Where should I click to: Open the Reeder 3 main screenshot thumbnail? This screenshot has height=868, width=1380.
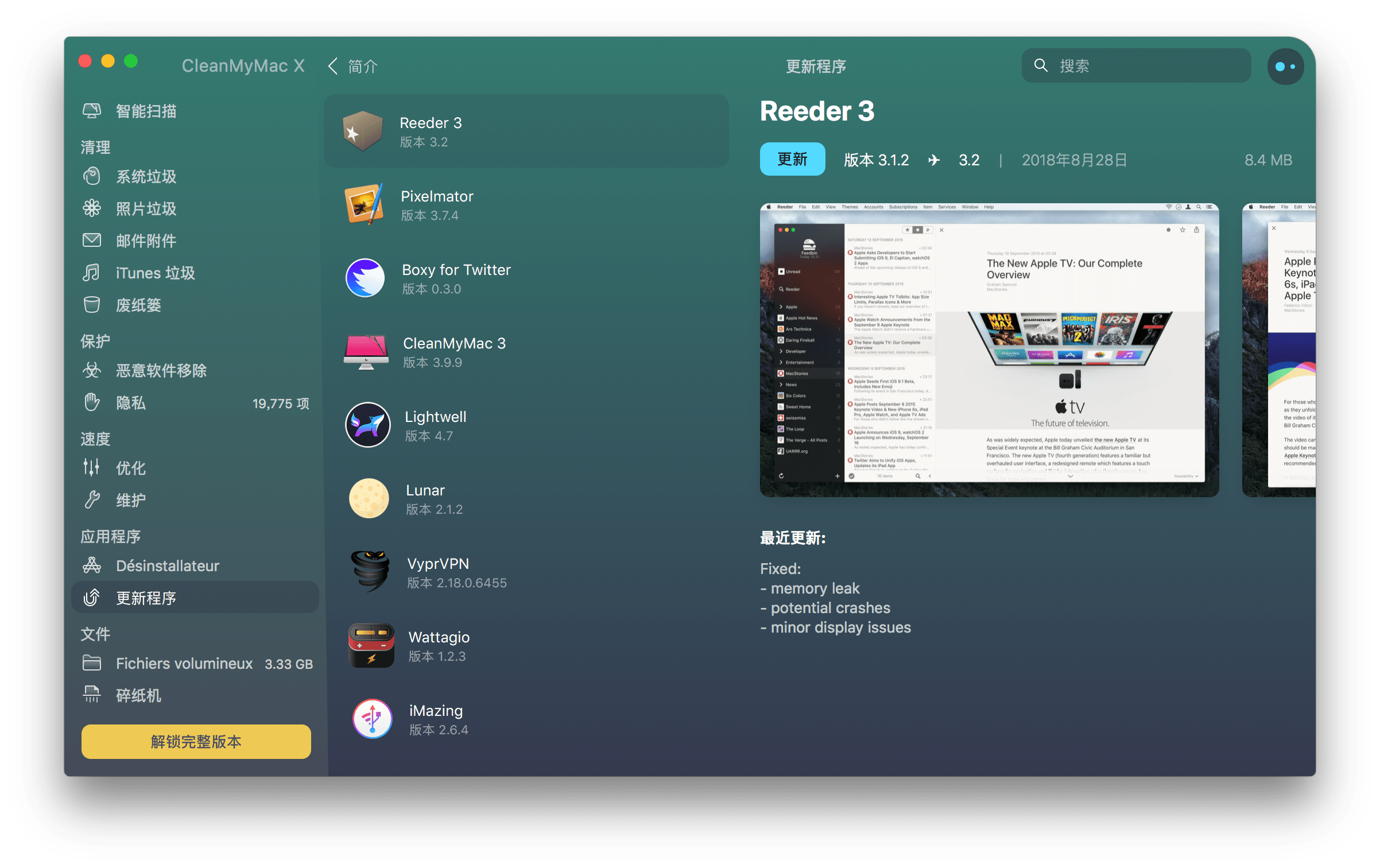click(x=990, y=350)
